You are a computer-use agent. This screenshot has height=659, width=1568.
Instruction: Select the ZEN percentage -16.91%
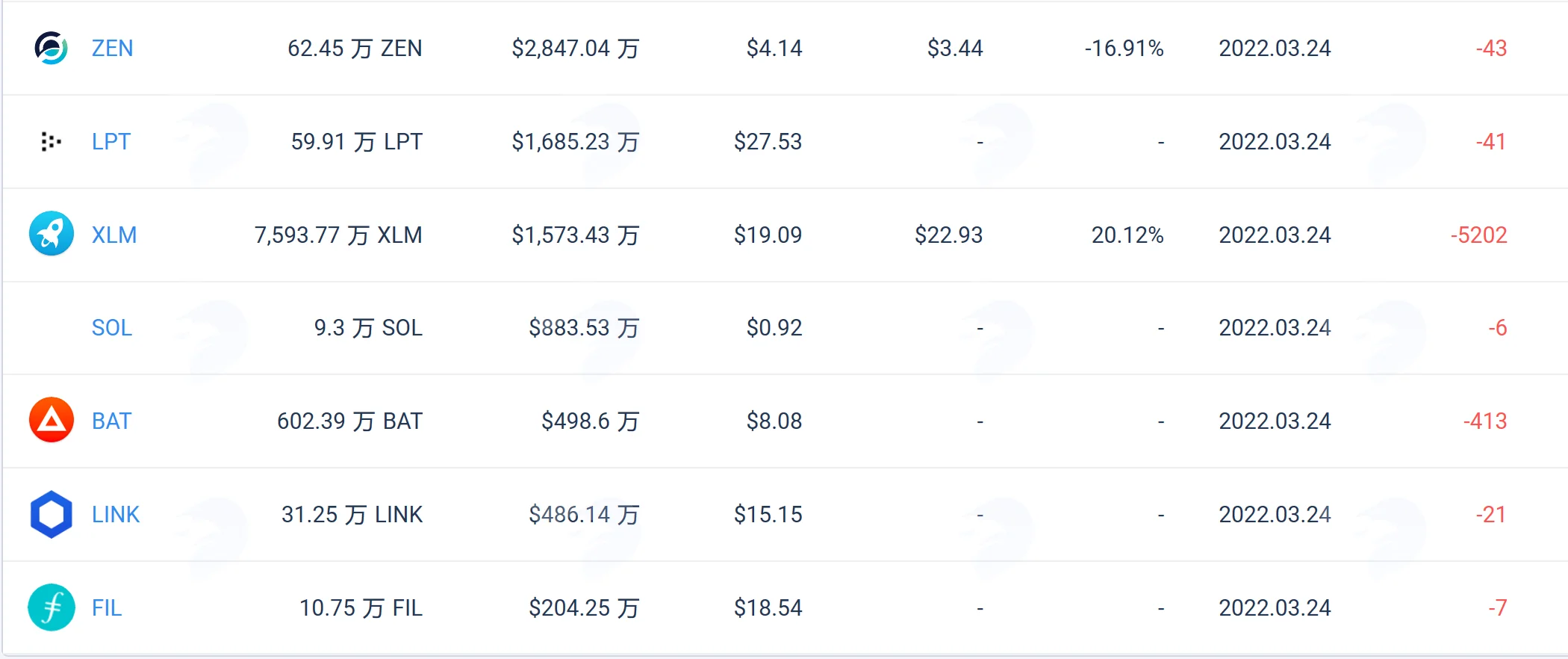pyautogui.click(x=1124, y=49)
